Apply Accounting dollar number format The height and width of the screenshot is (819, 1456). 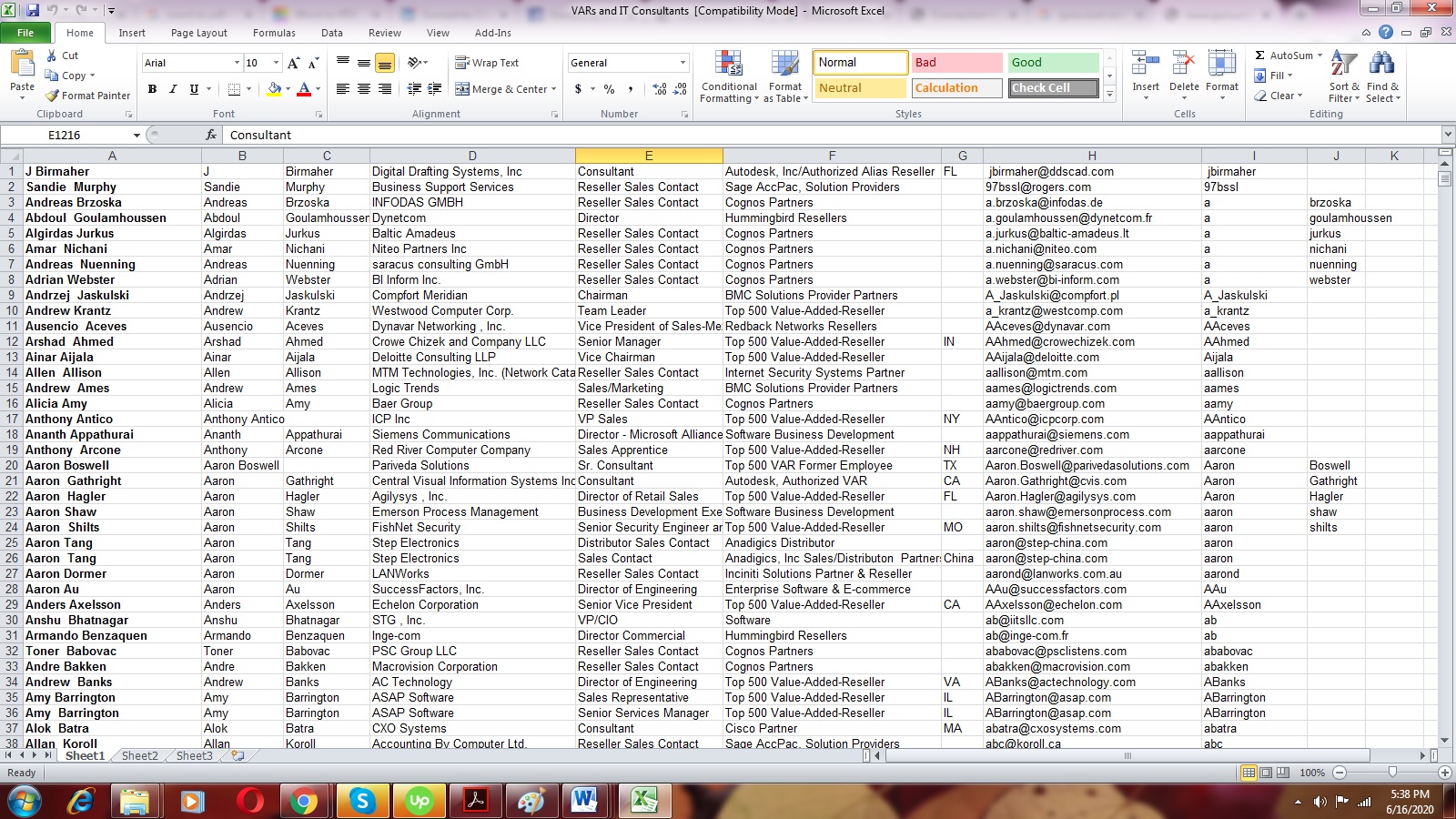pyautogui.click(x=578, y=89)
